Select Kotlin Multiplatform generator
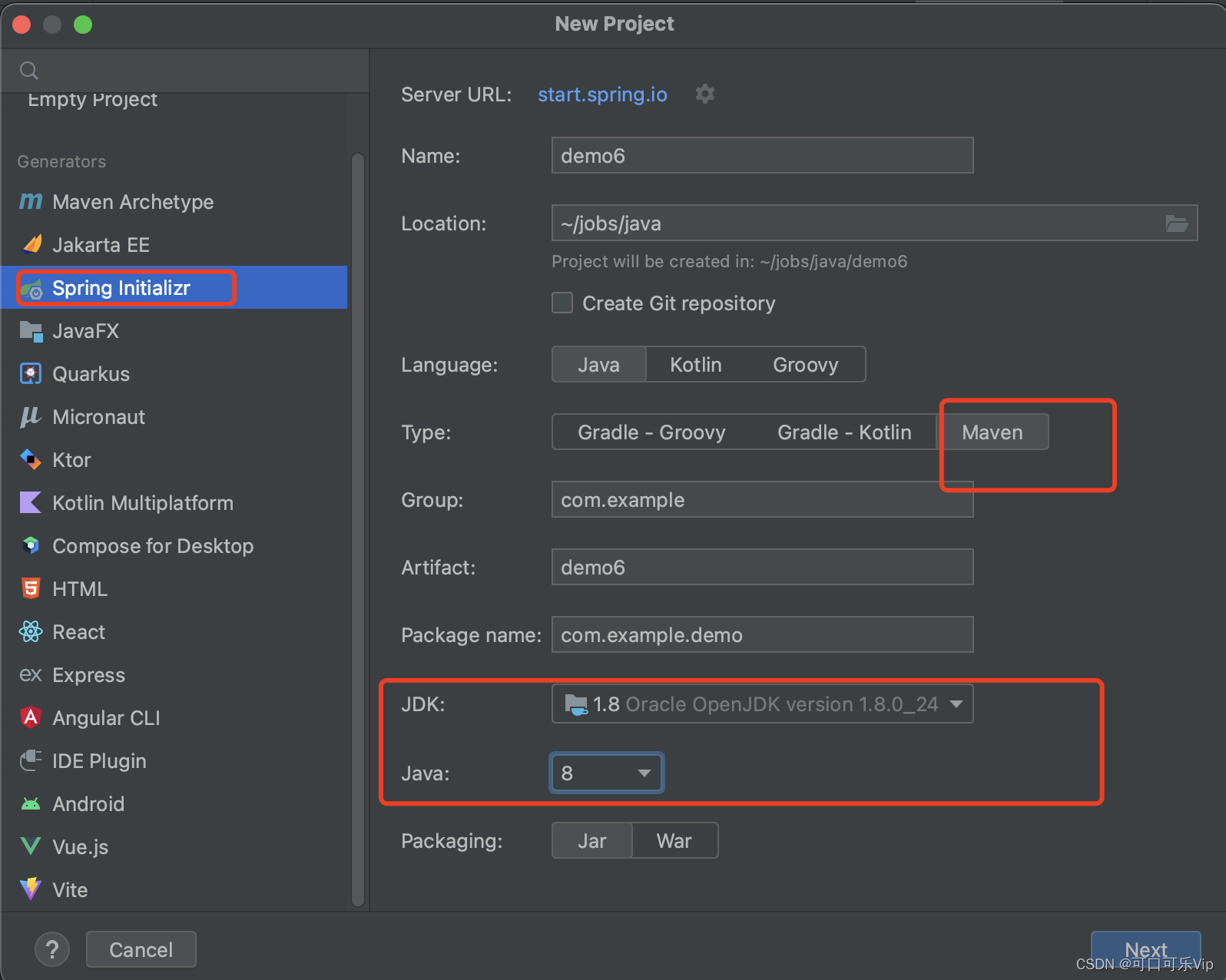 [x=174, y=503]
